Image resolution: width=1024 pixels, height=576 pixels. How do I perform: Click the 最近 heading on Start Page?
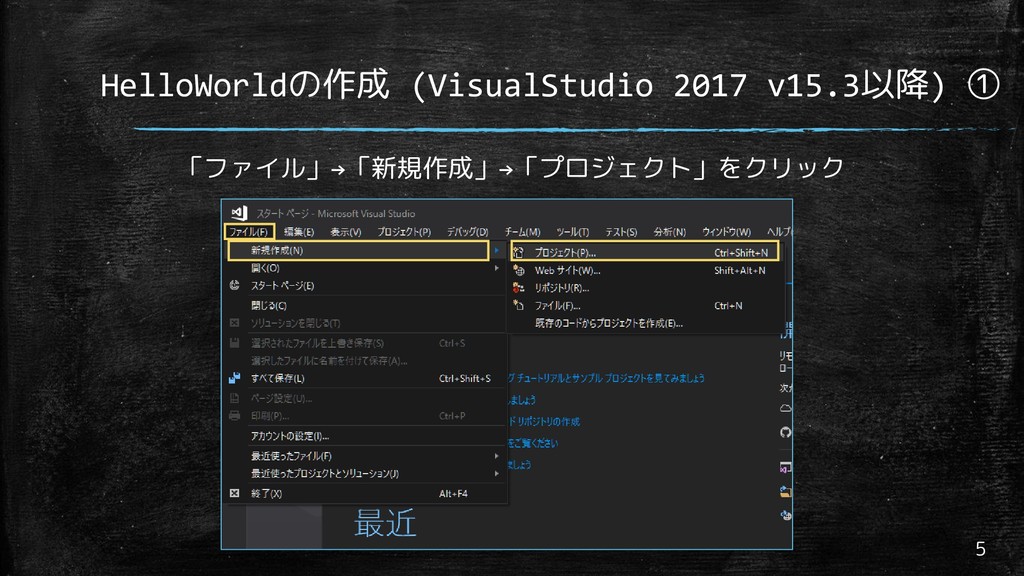(x=385, y=524)
